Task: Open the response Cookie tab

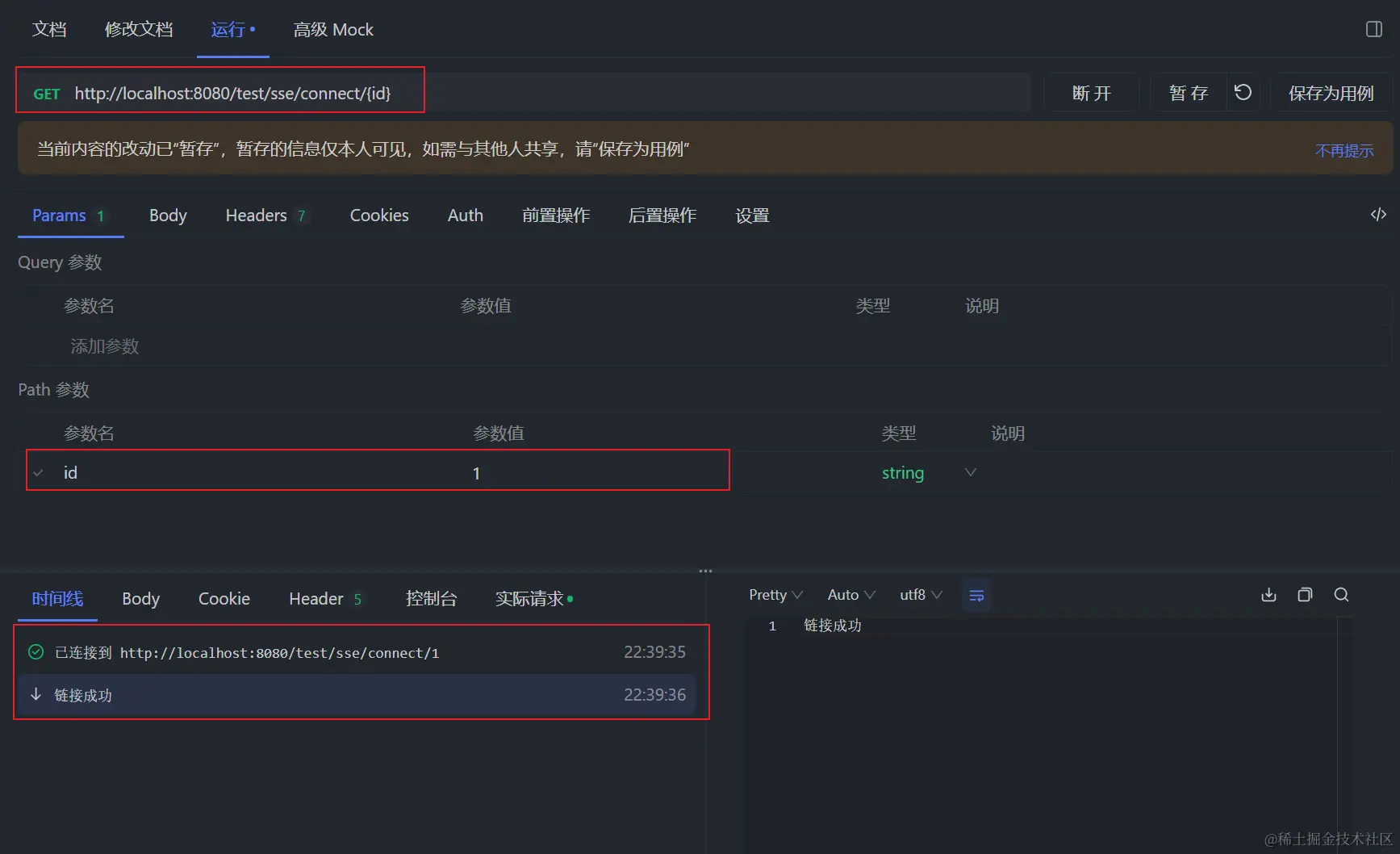Action: (x=224, y=599)
